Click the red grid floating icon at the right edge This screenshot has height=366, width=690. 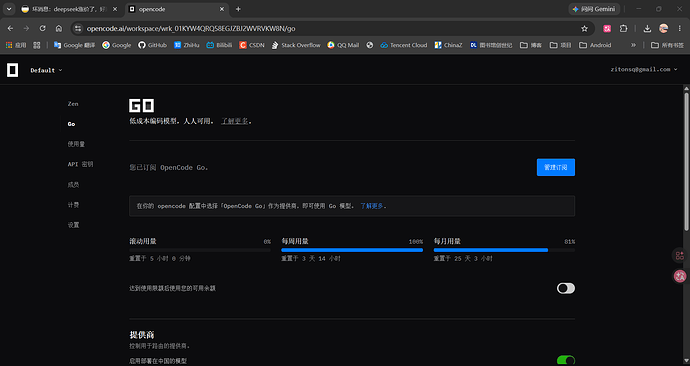coord(680,256)
